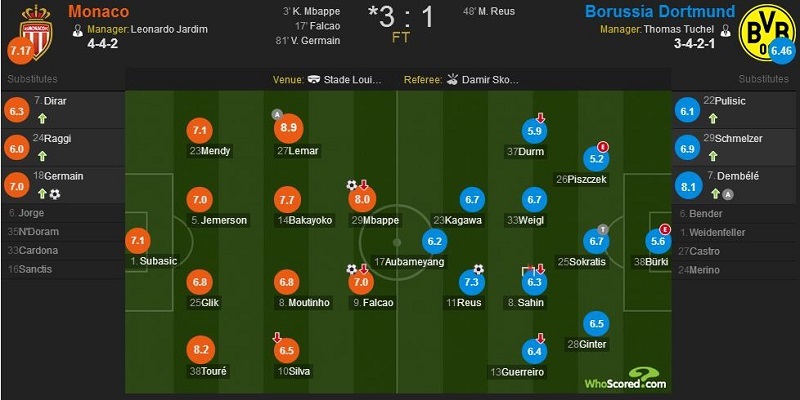Click the manager icon beside Leonardo Jardim

(x=78, y=30)
